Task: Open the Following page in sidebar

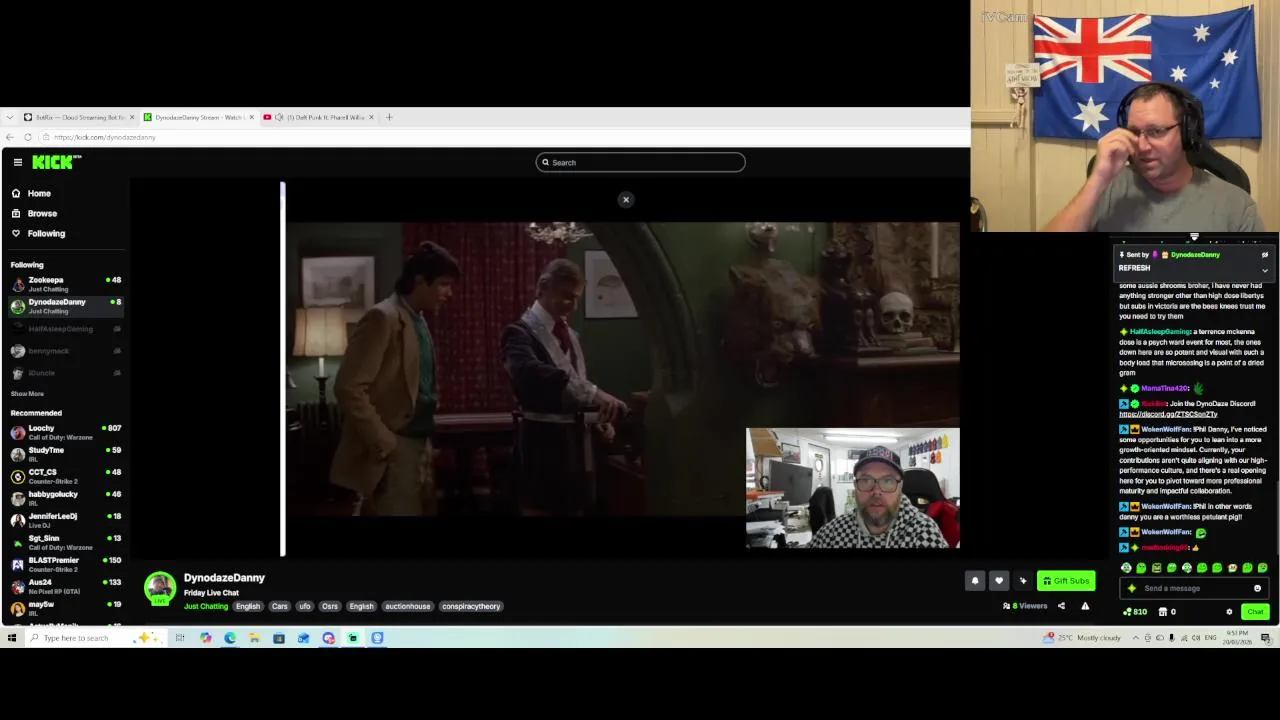Action: [x=46, y=233]
